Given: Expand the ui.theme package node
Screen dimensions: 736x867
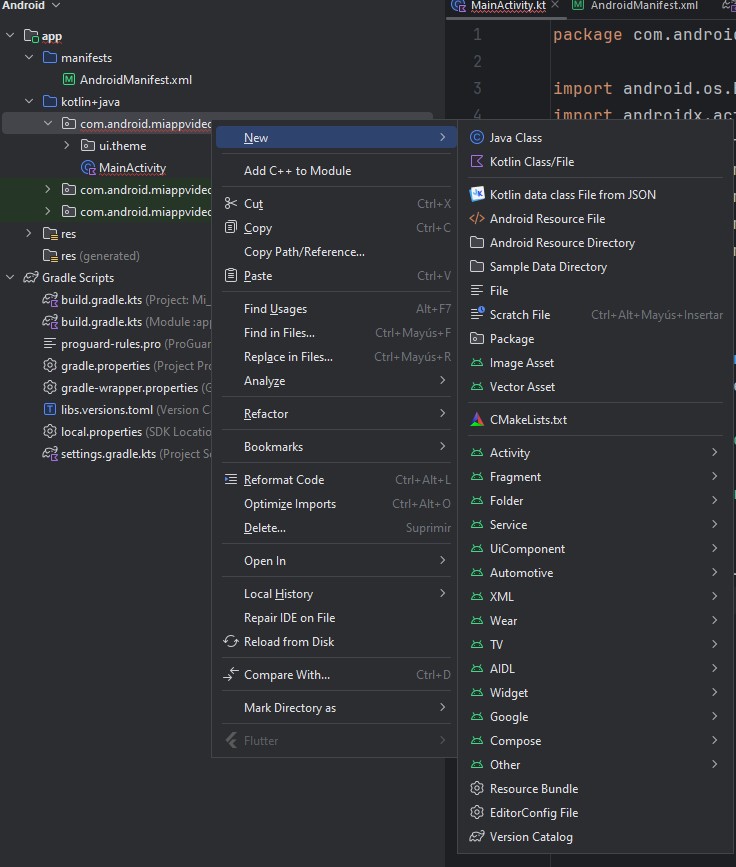Looking at the screenshot, I should coord(67,146).
